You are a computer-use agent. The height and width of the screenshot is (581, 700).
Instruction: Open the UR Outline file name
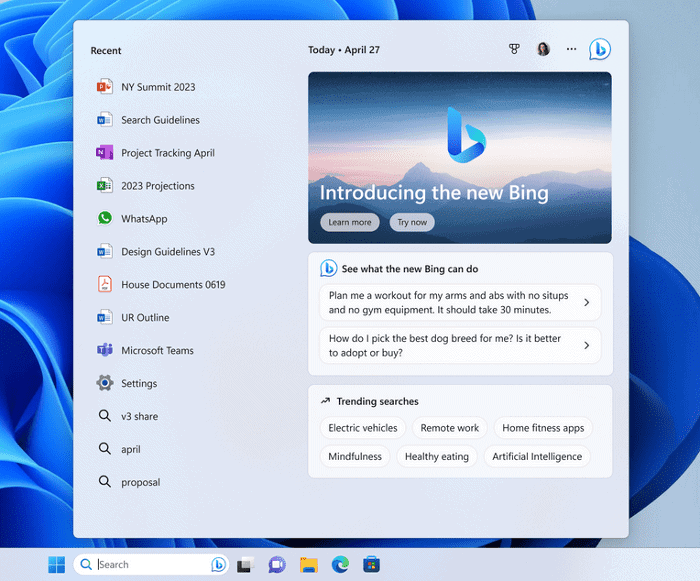pos(145,318)
